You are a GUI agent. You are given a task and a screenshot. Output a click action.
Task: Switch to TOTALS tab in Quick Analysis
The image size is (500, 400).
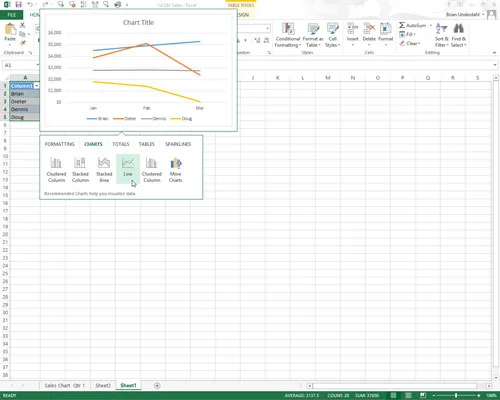pyautogui.click(x=121, y=144)
